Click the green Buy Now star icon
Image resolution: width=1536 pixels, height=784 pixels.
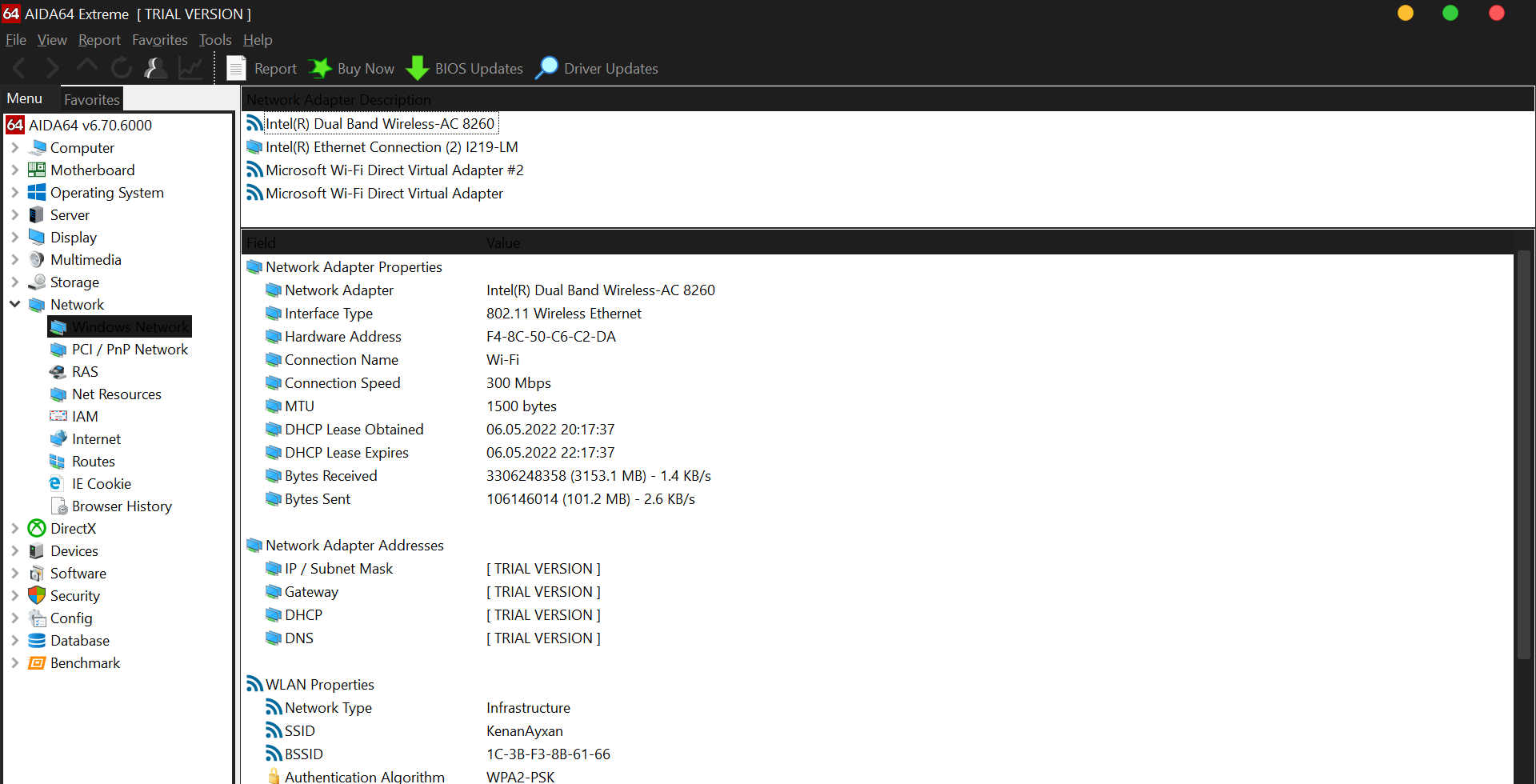point(320,69)
